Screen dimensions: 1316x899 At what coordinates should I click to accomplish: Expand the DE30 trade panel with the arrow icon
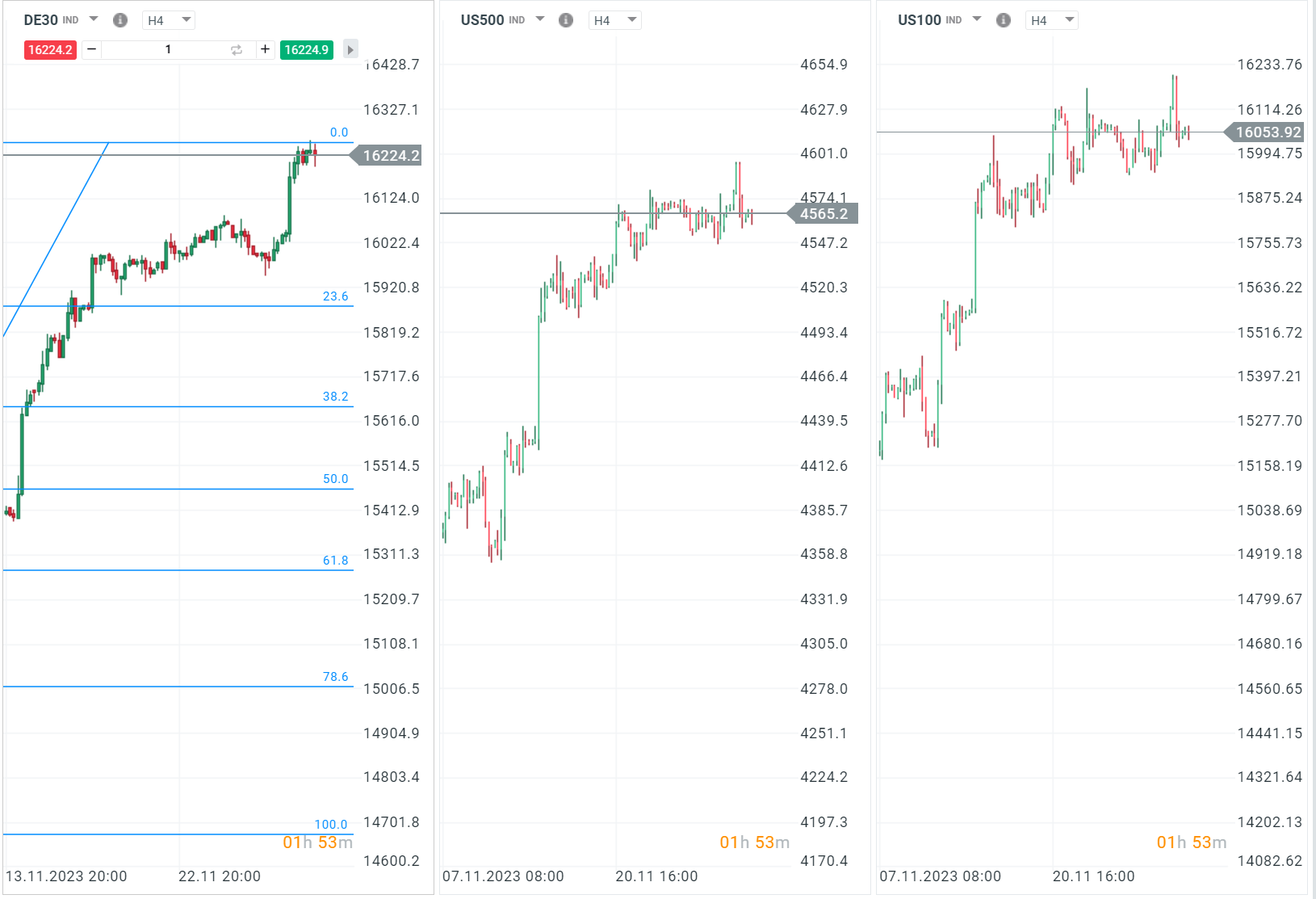tap(350, 49)
